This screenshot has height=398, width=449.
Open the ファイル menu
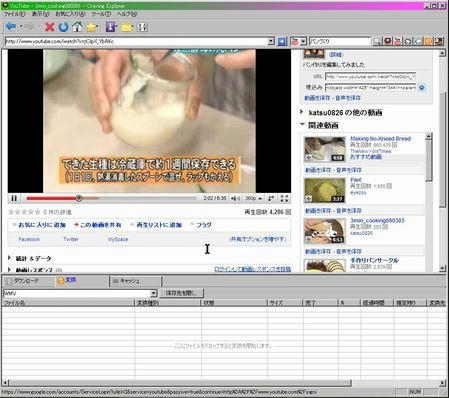(14, 14)
